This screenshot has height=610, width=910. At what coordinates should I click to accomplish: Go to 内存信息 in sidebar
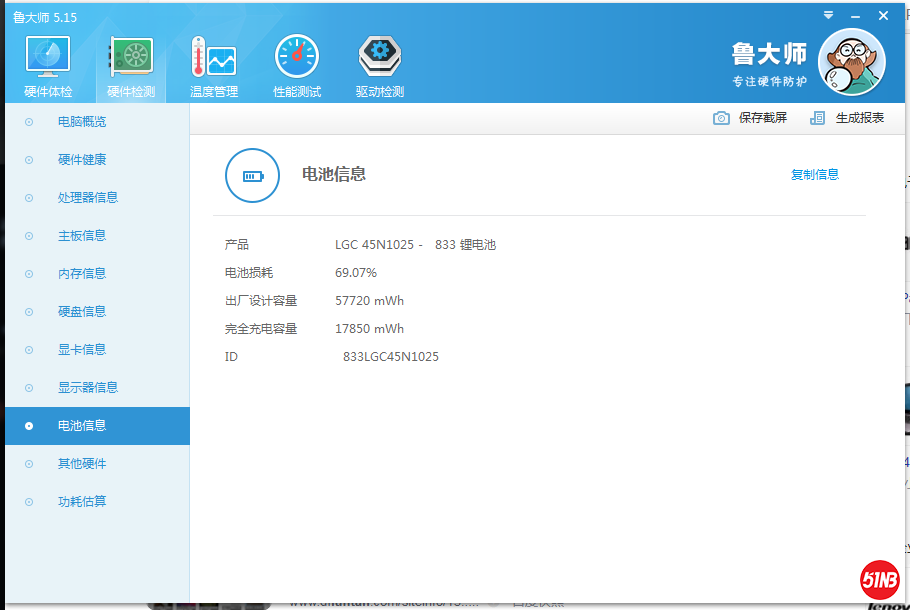pyautogui.click(x=82, y=274)
